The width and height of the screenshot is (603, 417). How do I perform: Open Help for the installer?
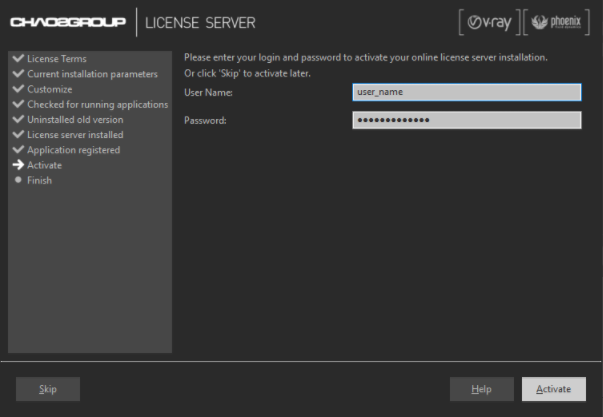coord(481,389)
